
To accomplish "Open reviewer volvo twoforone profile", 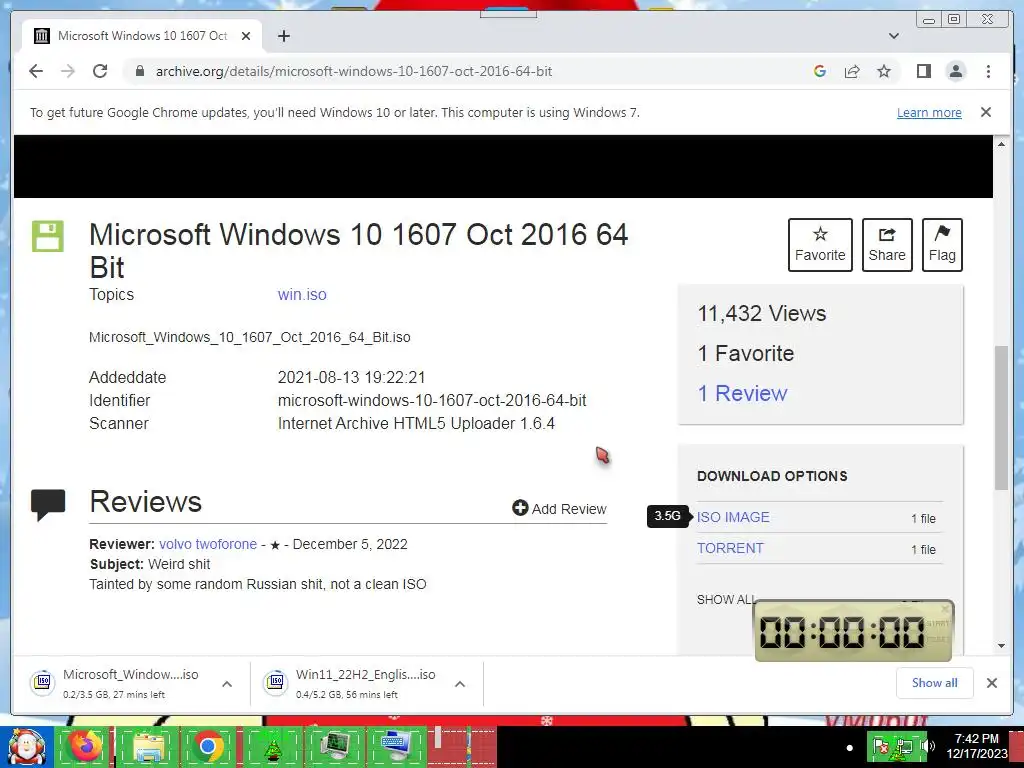I will [208, 544].
